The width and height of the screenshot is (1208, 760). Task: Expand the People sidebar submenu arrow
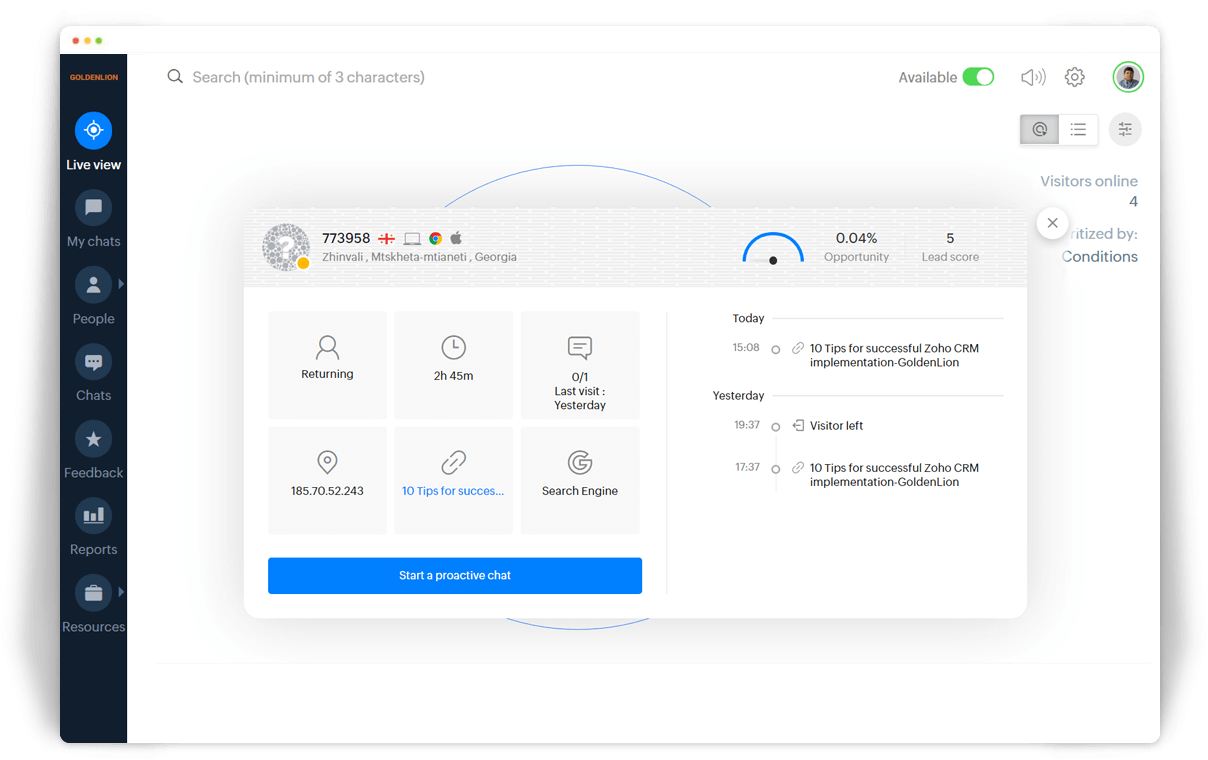point(121,284)
